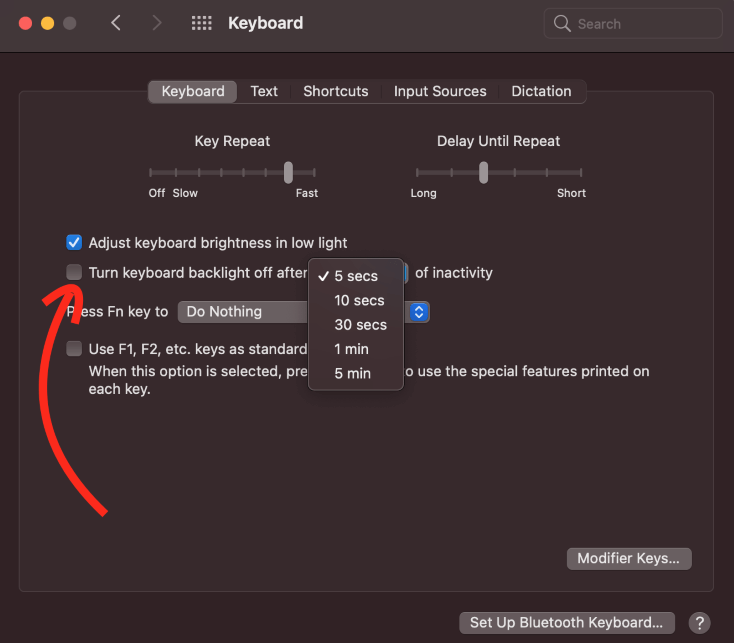The width and height of the screenshot is (734, 643).
Task: Toggle Adjust keyboard brightness in low light
Action: pyautogui.click(x=74, y=243)
